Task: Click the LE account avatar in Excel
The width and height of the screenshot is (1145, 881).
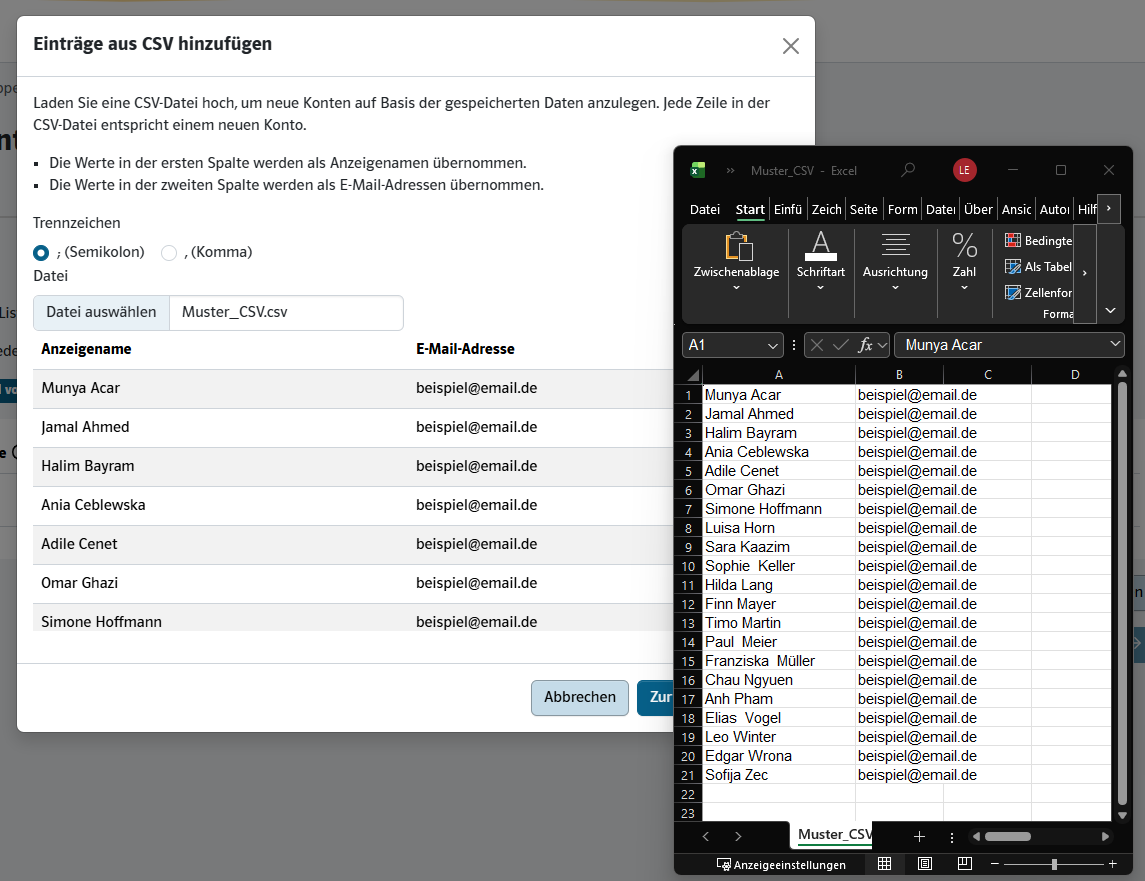Action: 965,170
